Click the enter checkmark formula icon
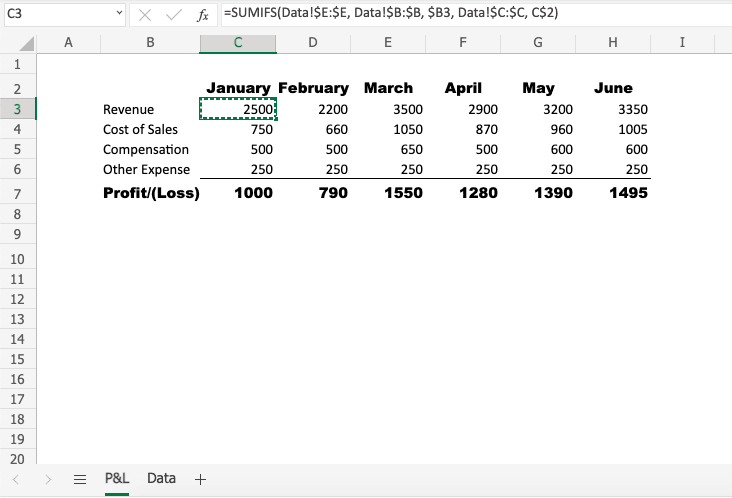This screenshot has width=732, height=498. pyautogui.click(x=174, y=15)
